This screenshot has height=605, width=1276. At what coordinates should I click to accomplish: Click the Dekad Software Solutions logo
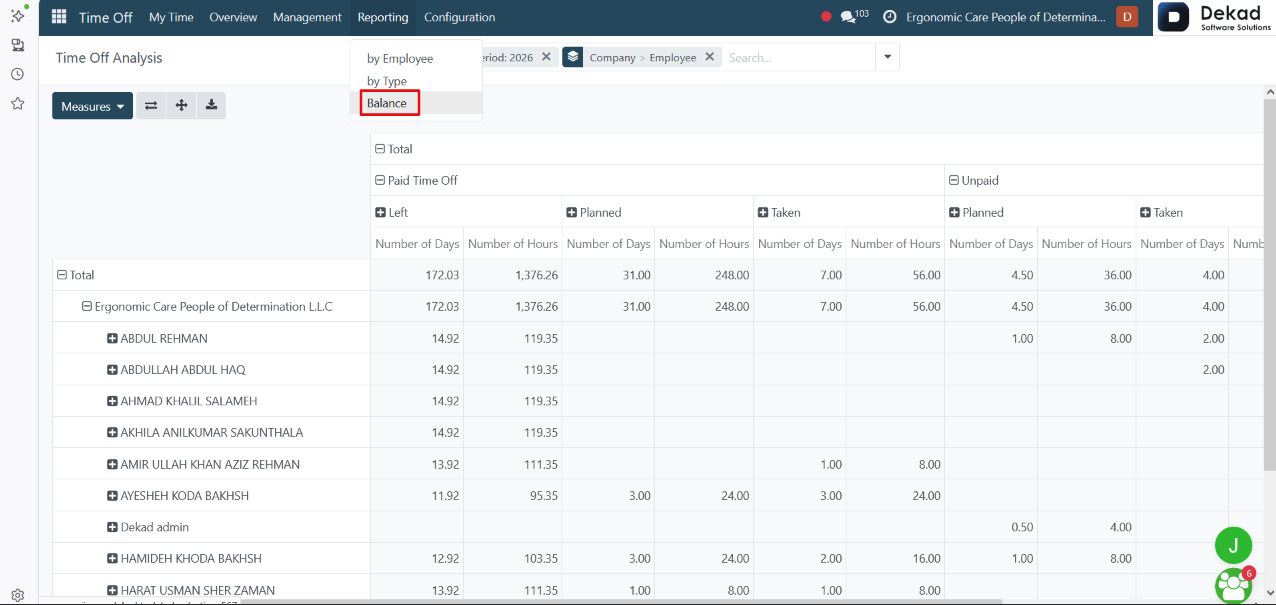[x=1216, y=17]
